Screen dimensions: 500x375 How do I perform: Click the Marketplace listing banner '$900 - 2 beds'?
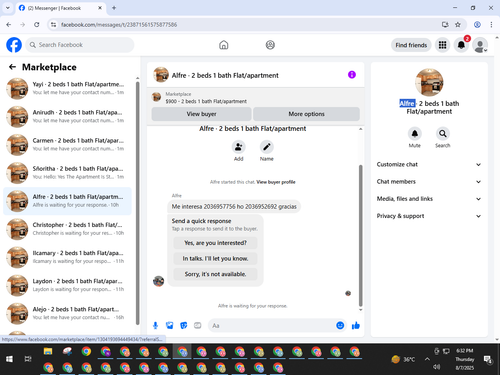point(255,98)
